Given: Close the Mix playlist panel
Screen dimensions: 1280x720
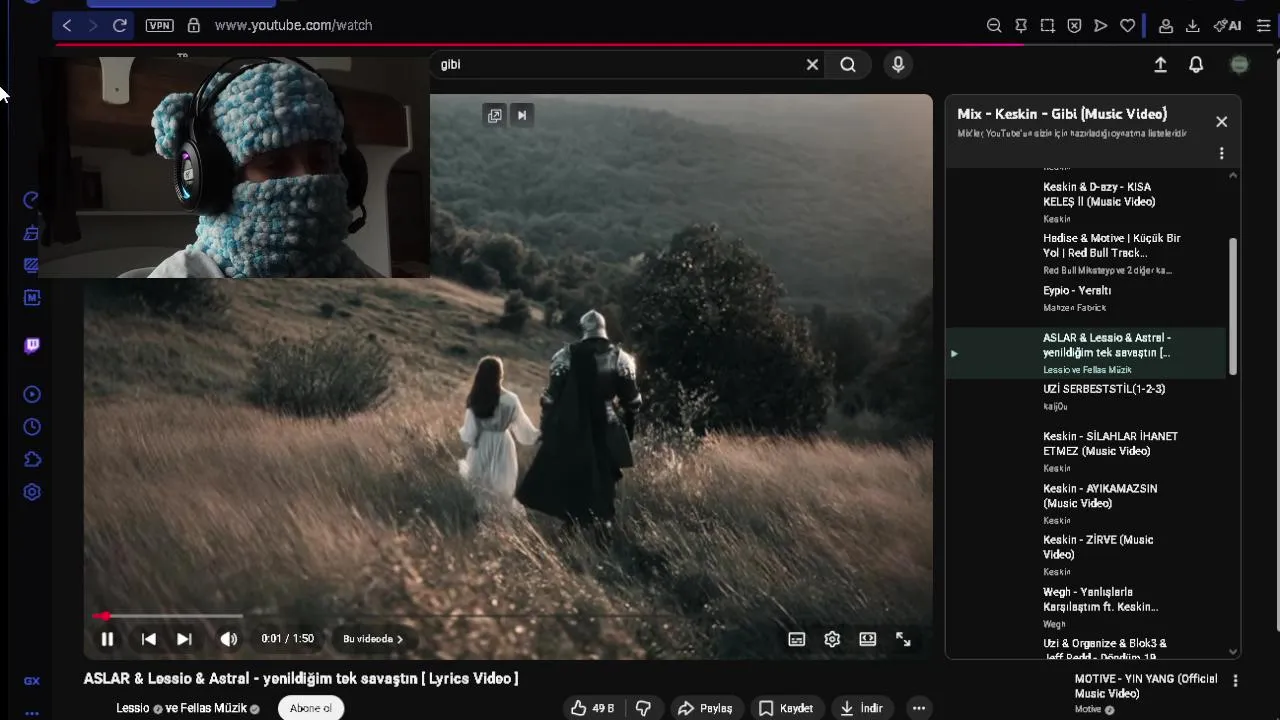Looking at the screenshot, I should point(1221,122).
